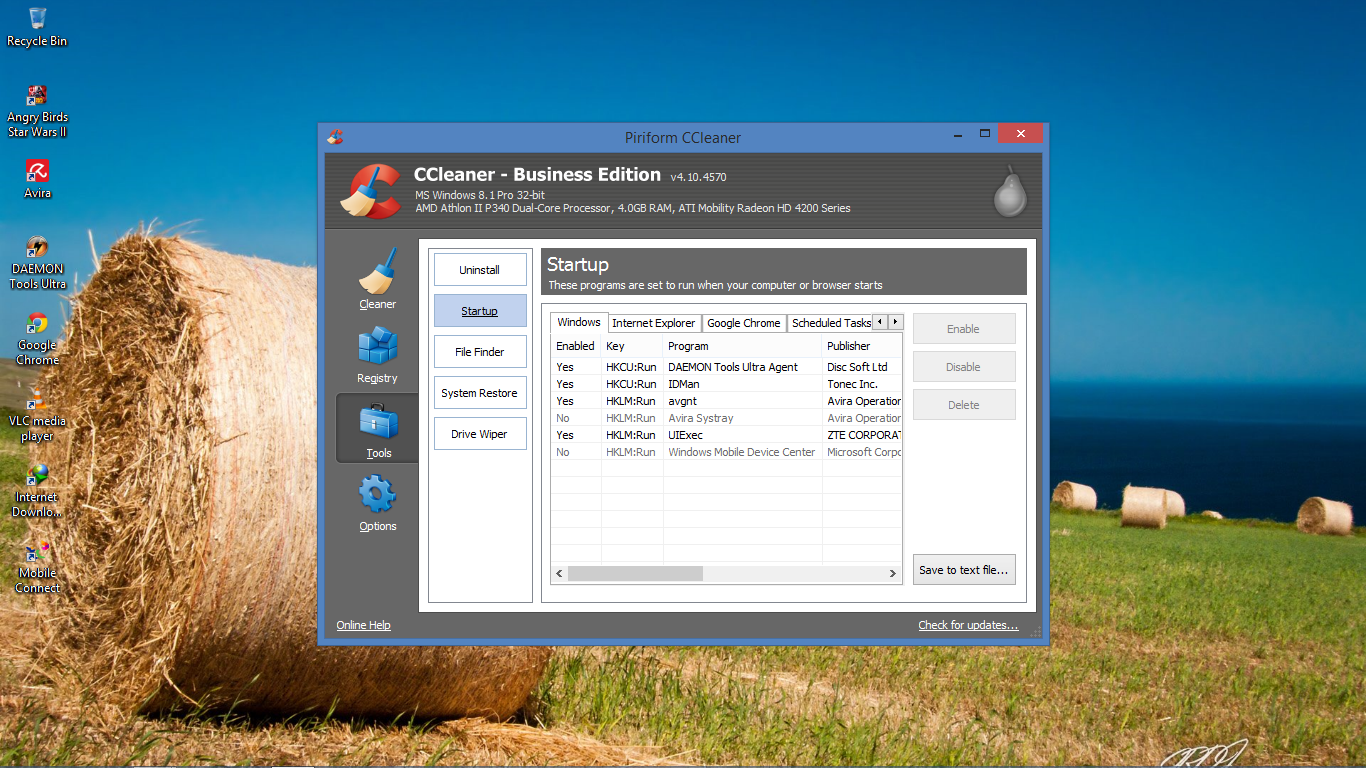The height and width of the screenshot is (768, 1366).
Task: Select the IDMan startup entry
Action: tap(726, 384)
